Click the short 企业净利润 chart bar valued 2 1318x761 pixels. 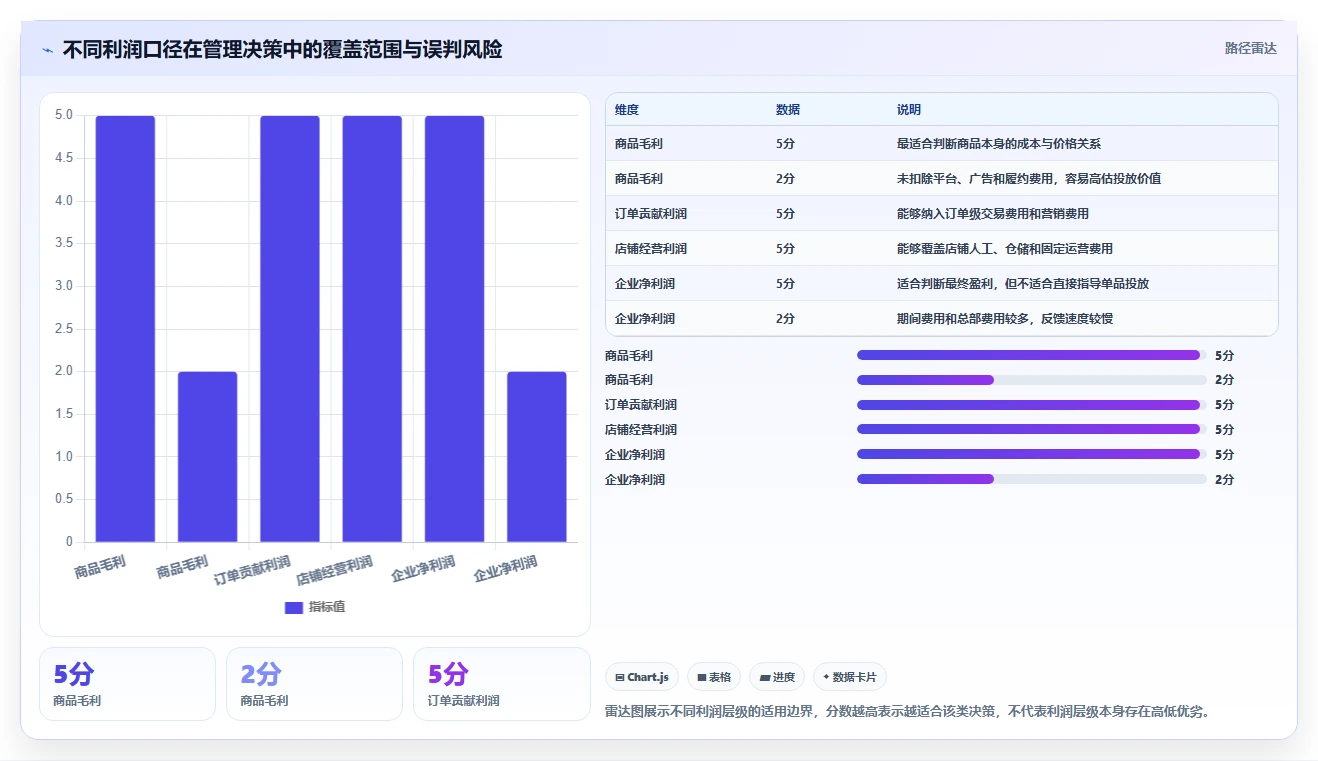coord(537,457)
